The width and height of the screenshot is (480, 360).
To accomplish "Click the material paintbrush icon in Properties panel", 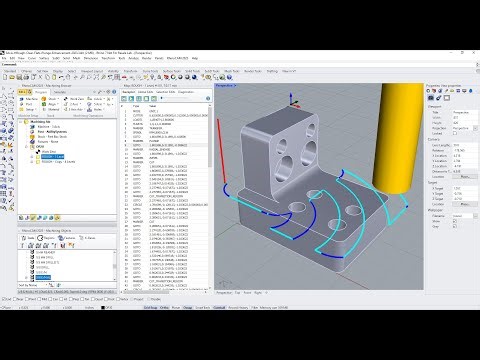I will [439, 98].
